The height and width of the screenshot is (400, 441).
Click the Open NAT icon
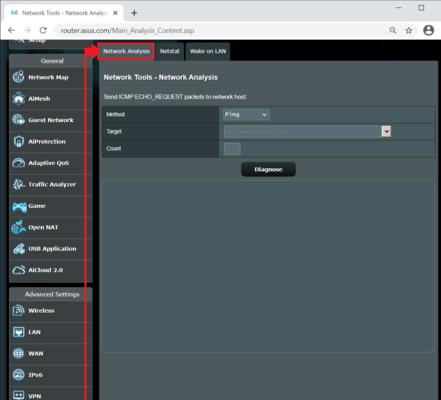tap(19, 227)
